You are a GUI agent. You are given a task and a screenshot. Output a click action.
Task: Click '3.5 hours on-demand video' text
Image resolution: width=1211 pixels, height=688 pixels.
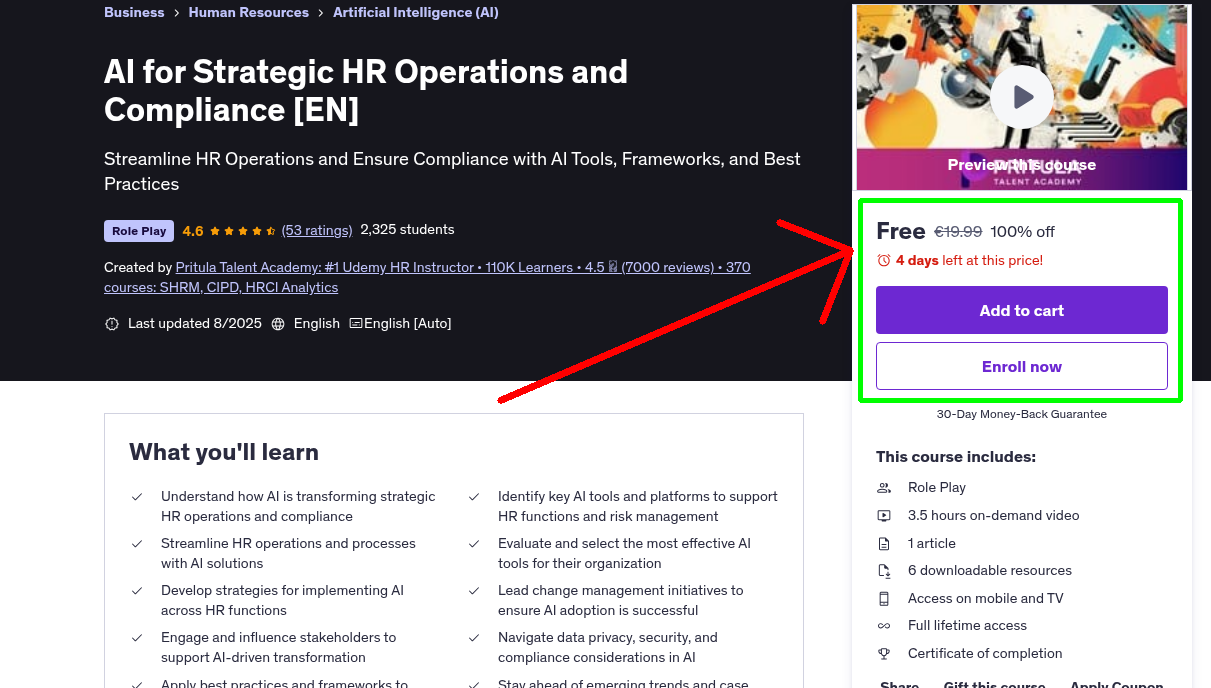coord(994,516)
